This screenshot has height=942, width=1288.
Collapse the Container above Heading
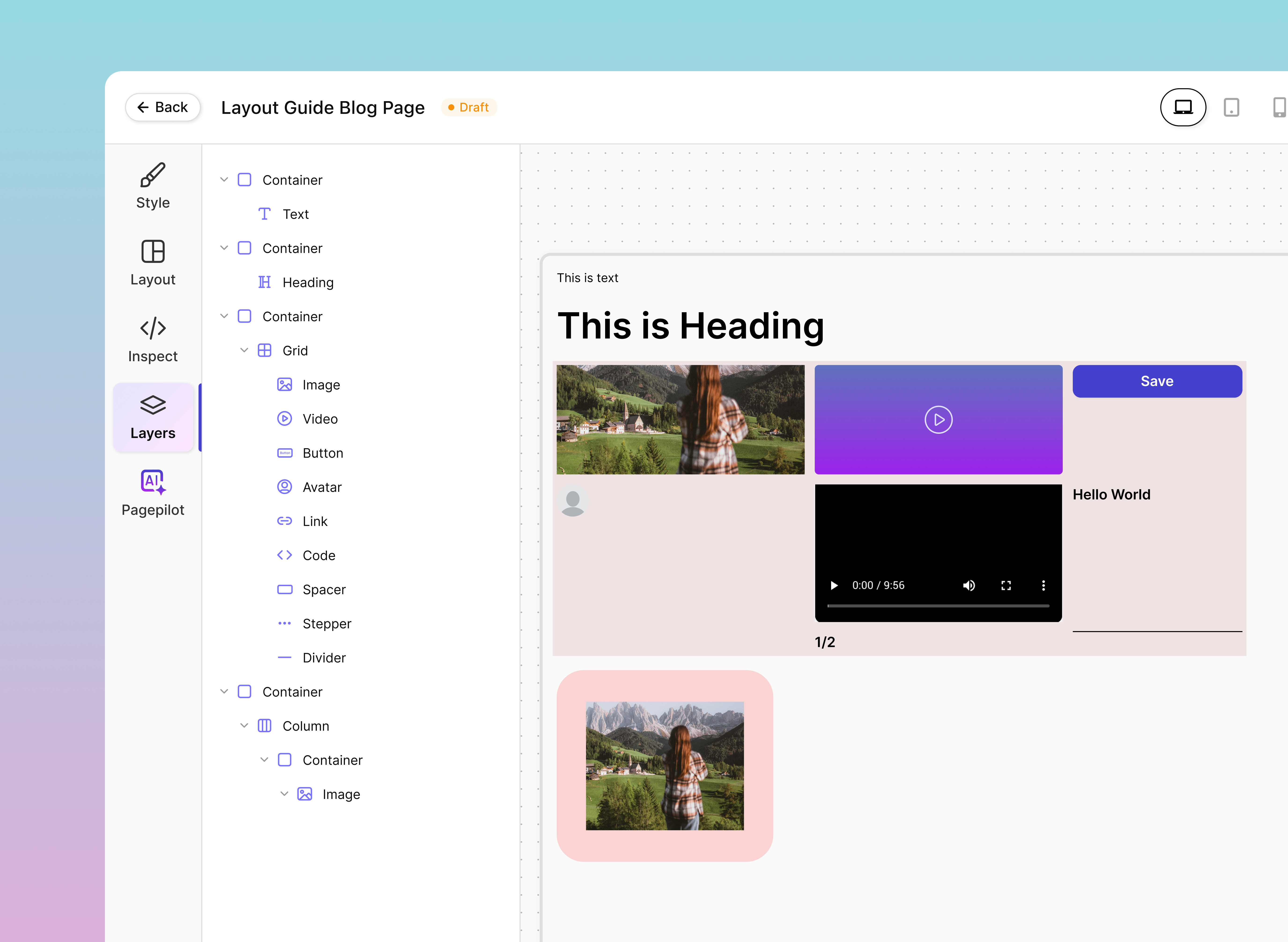click(x=224, y=248)
